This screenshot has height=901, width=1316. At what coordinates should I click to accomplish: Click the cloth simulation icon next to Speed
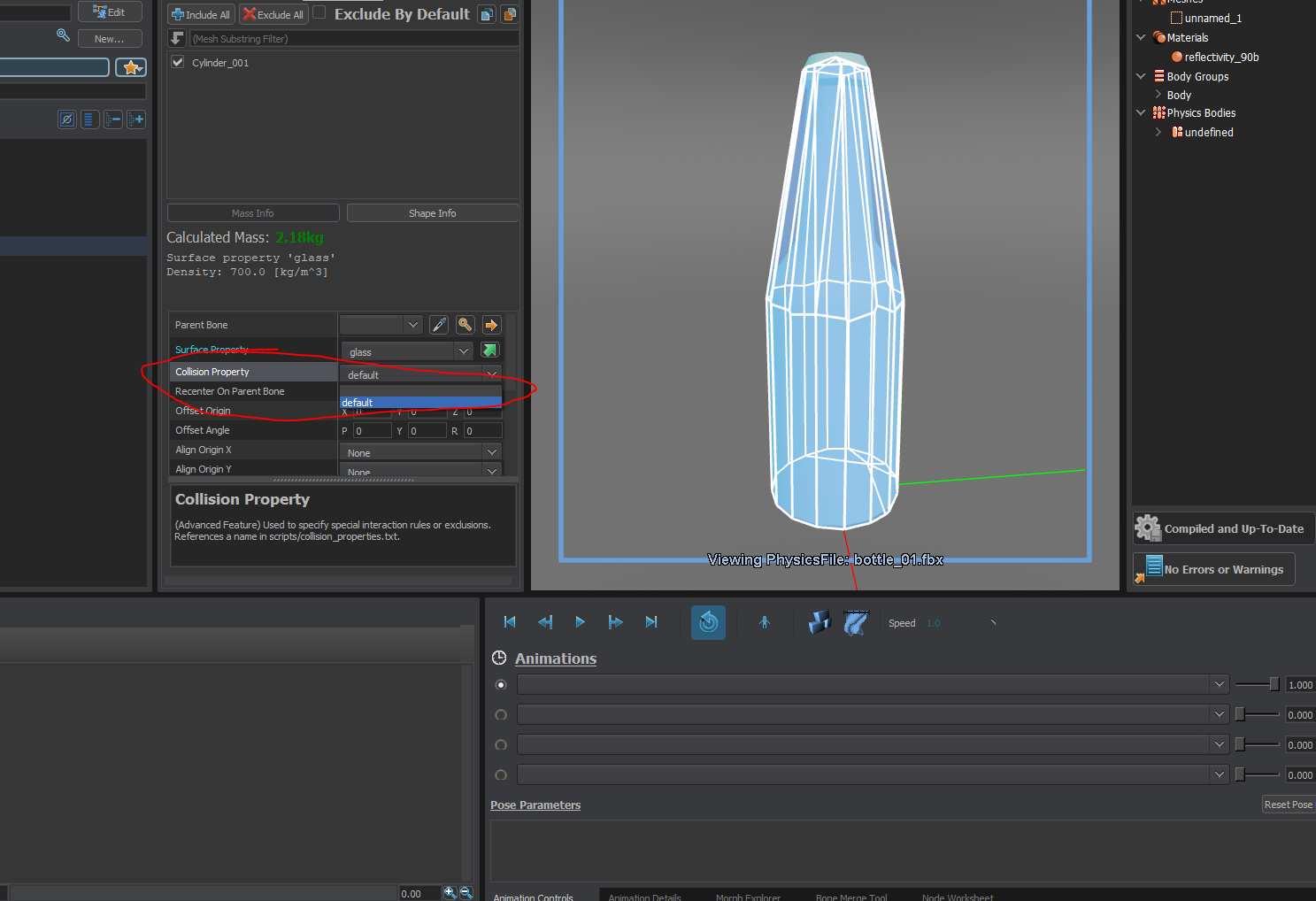pos(855,622)
